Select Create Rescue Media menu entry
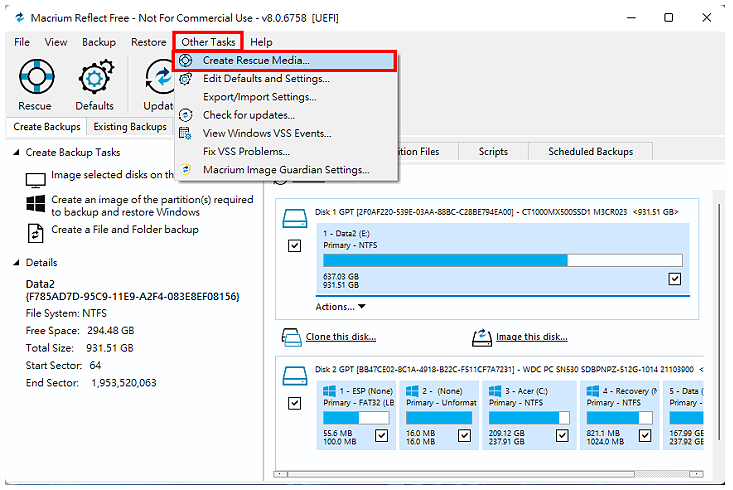The height and width of the screenshot is (490, 733). click(285, 60)
